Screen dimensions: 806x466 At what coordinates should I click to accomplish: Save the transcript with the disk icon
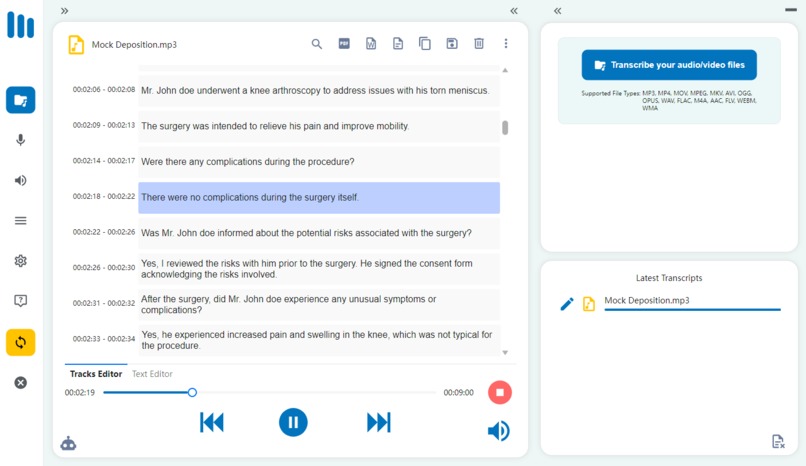452,44
